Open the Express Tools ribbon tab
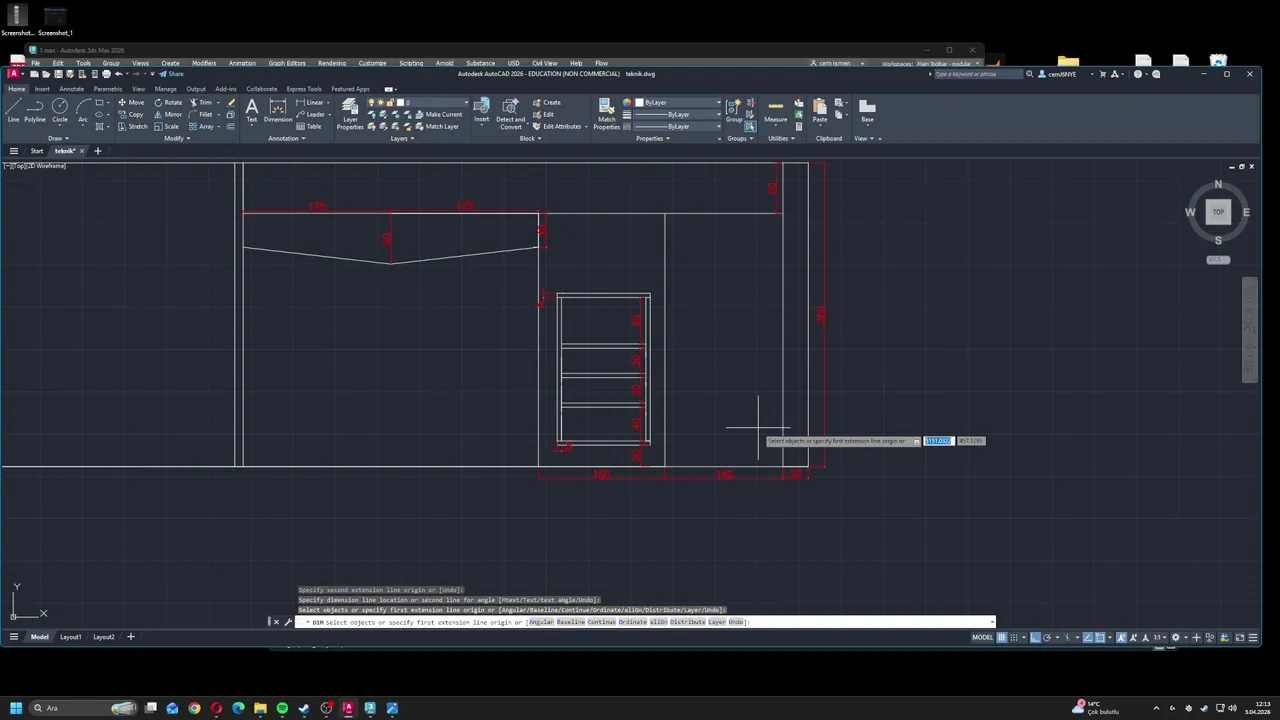The height and width of the screenshot is (720, 1280). click(304, 89)
